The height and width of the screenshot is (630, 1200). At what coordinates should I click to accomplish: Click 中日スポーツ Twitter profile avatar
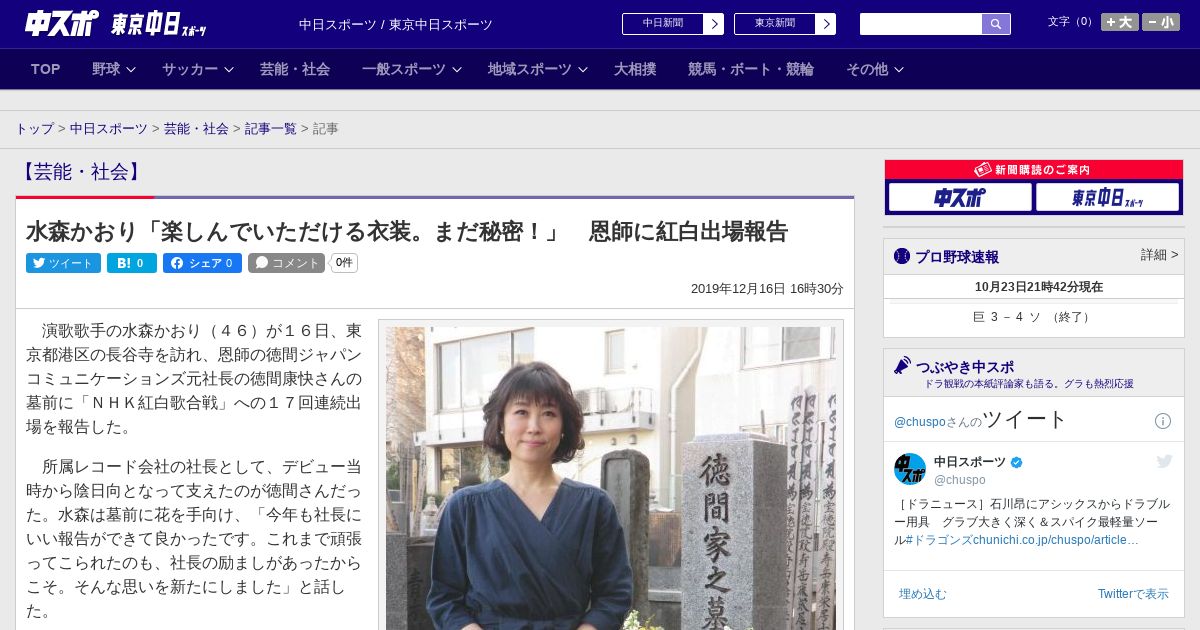click(x=910, y=469)
